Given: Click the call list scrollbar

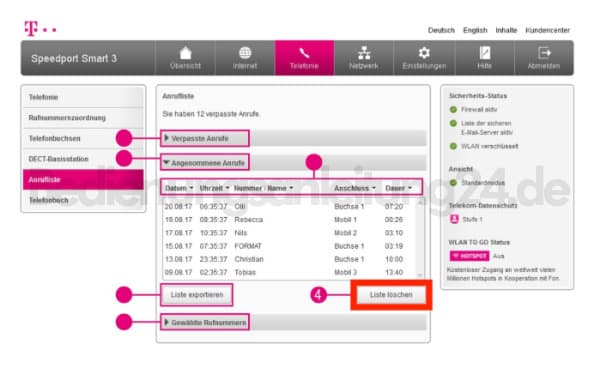Looking at the screenshot, I should pyautogui.click(x=420, y=238).
